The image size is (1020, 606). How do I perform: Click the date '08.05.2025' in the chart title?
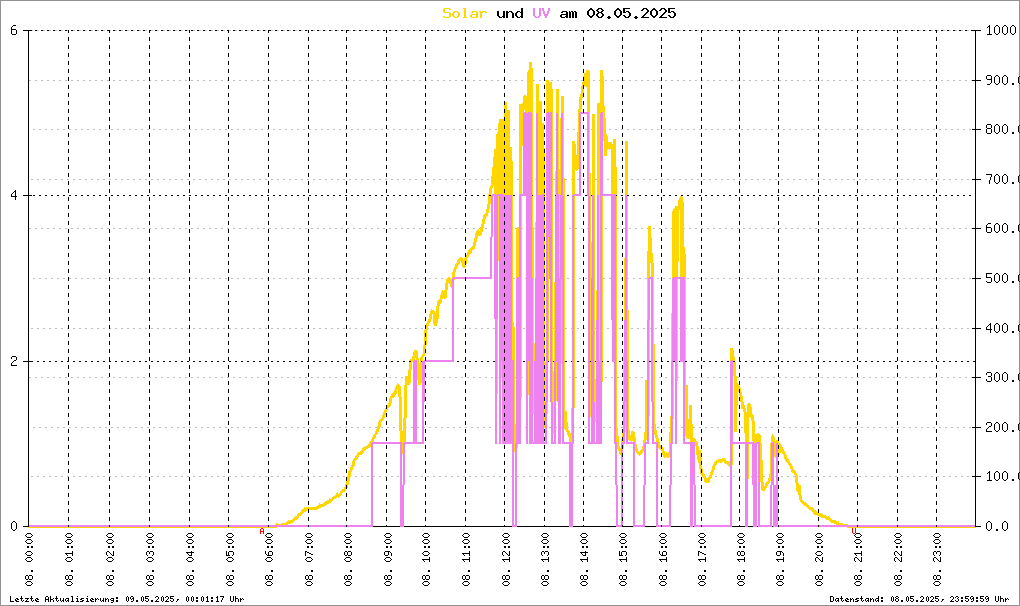631,13
